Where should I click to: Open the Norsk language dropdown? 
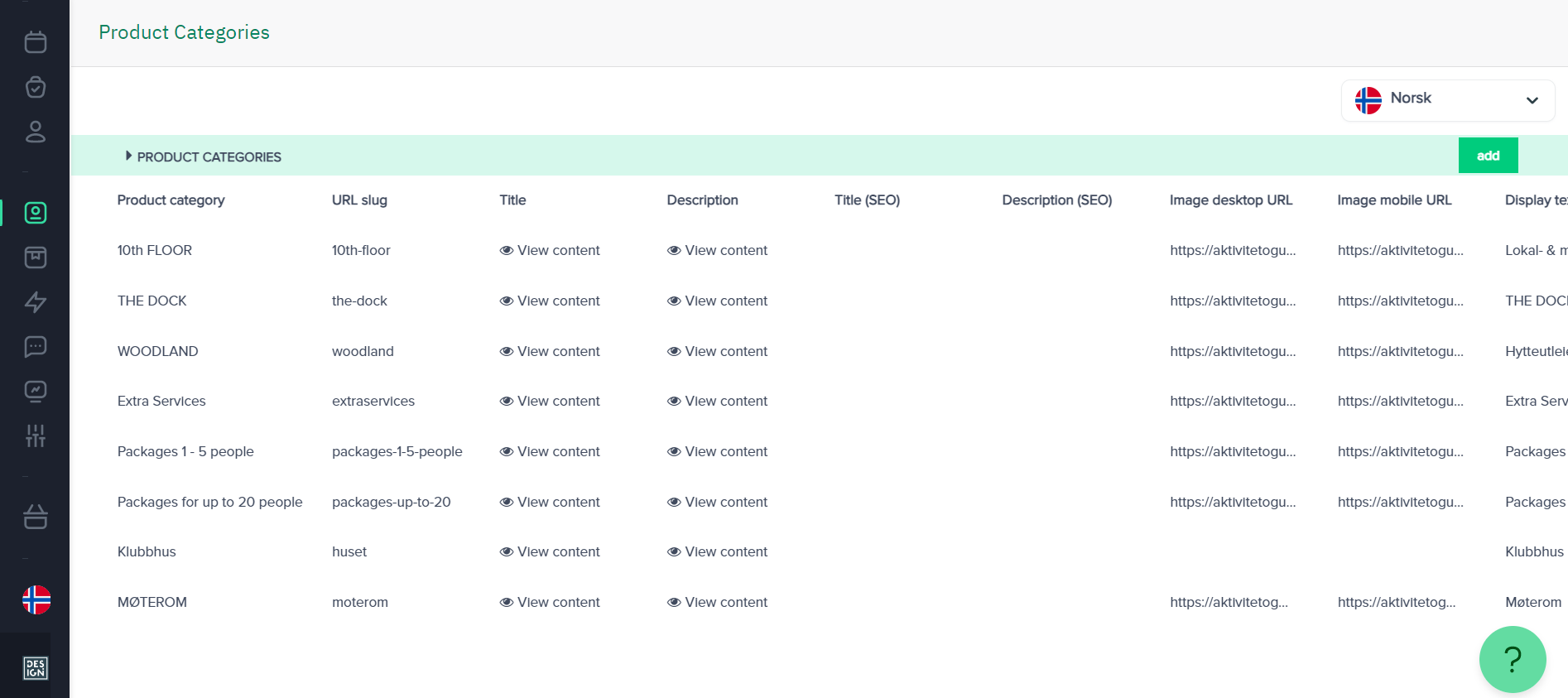click(x=1446, y=99)
